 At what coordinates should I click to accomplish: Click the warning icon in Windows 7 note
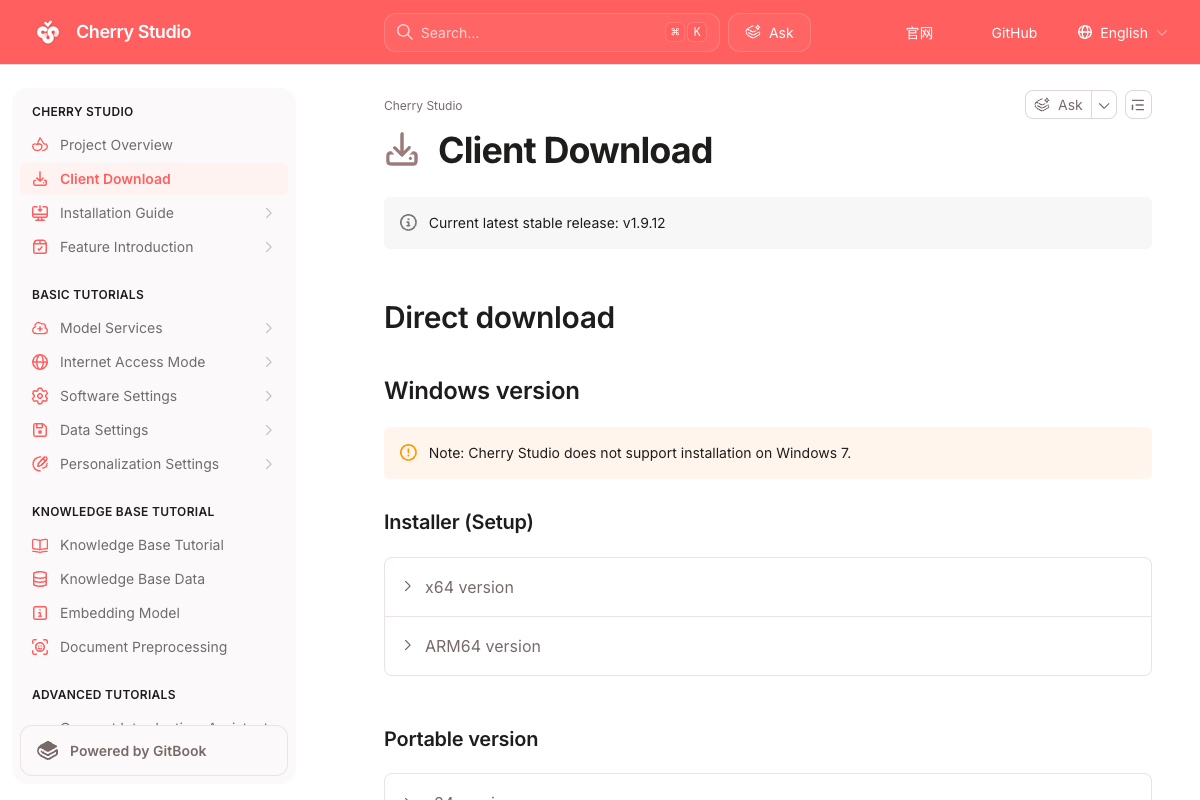pyautogui.click(x=408, y=453)
